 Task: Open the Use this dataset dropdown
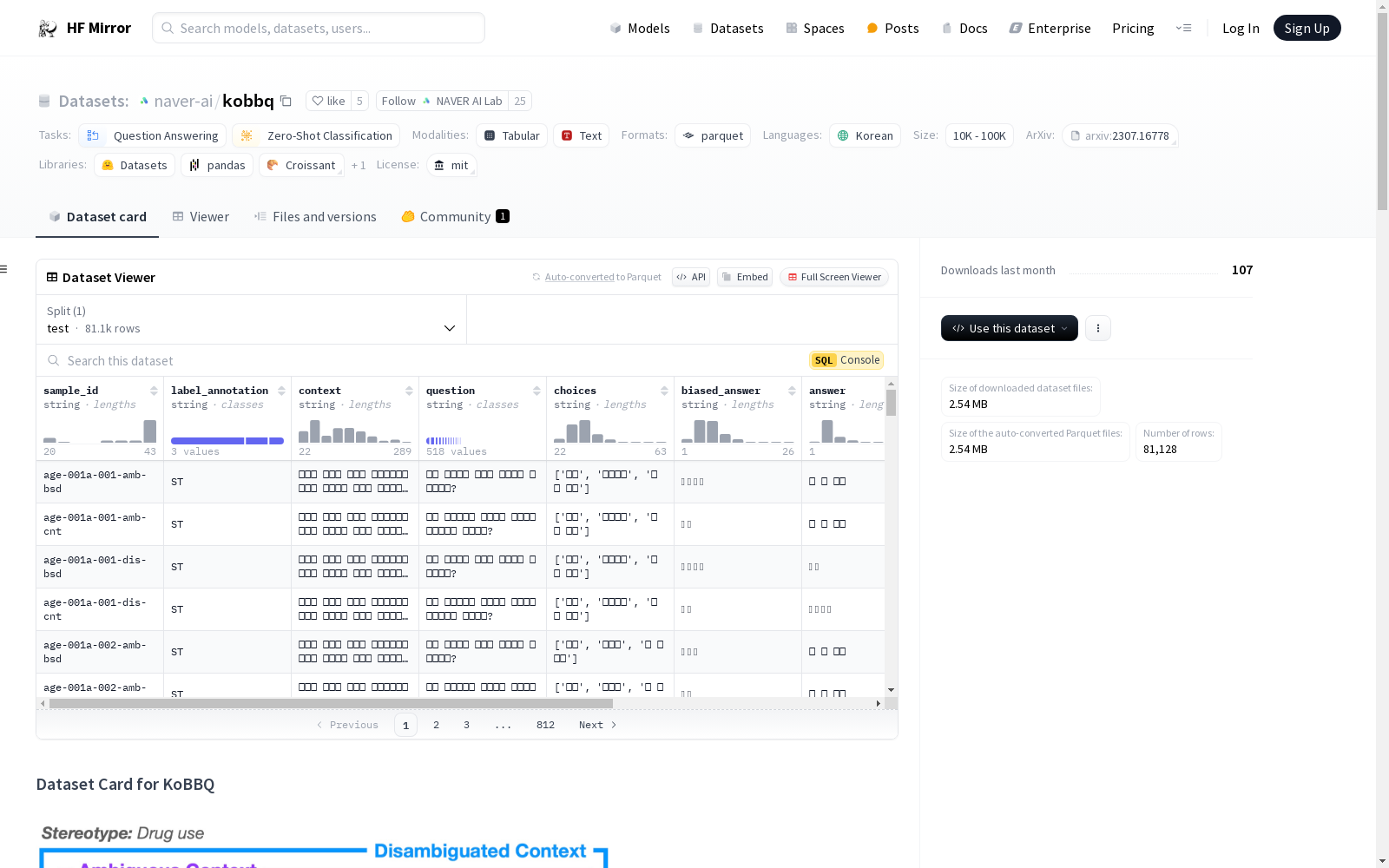pos(1010,328)
